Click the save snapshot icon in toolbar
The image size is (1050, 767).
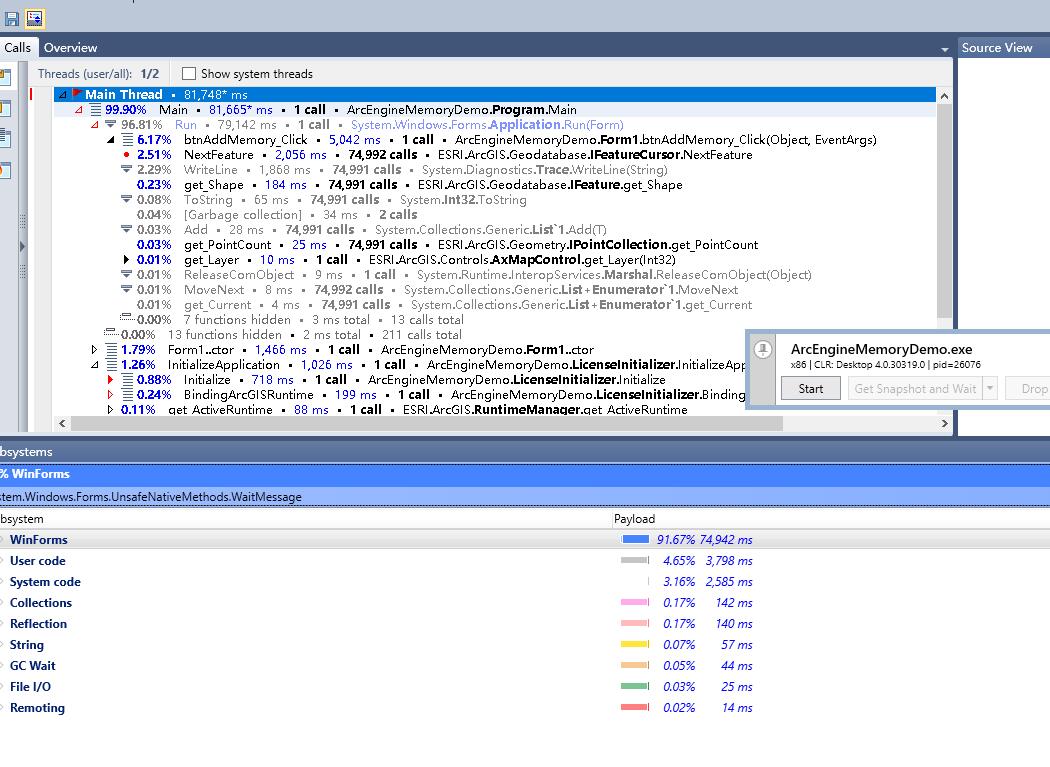coord(12,17)
